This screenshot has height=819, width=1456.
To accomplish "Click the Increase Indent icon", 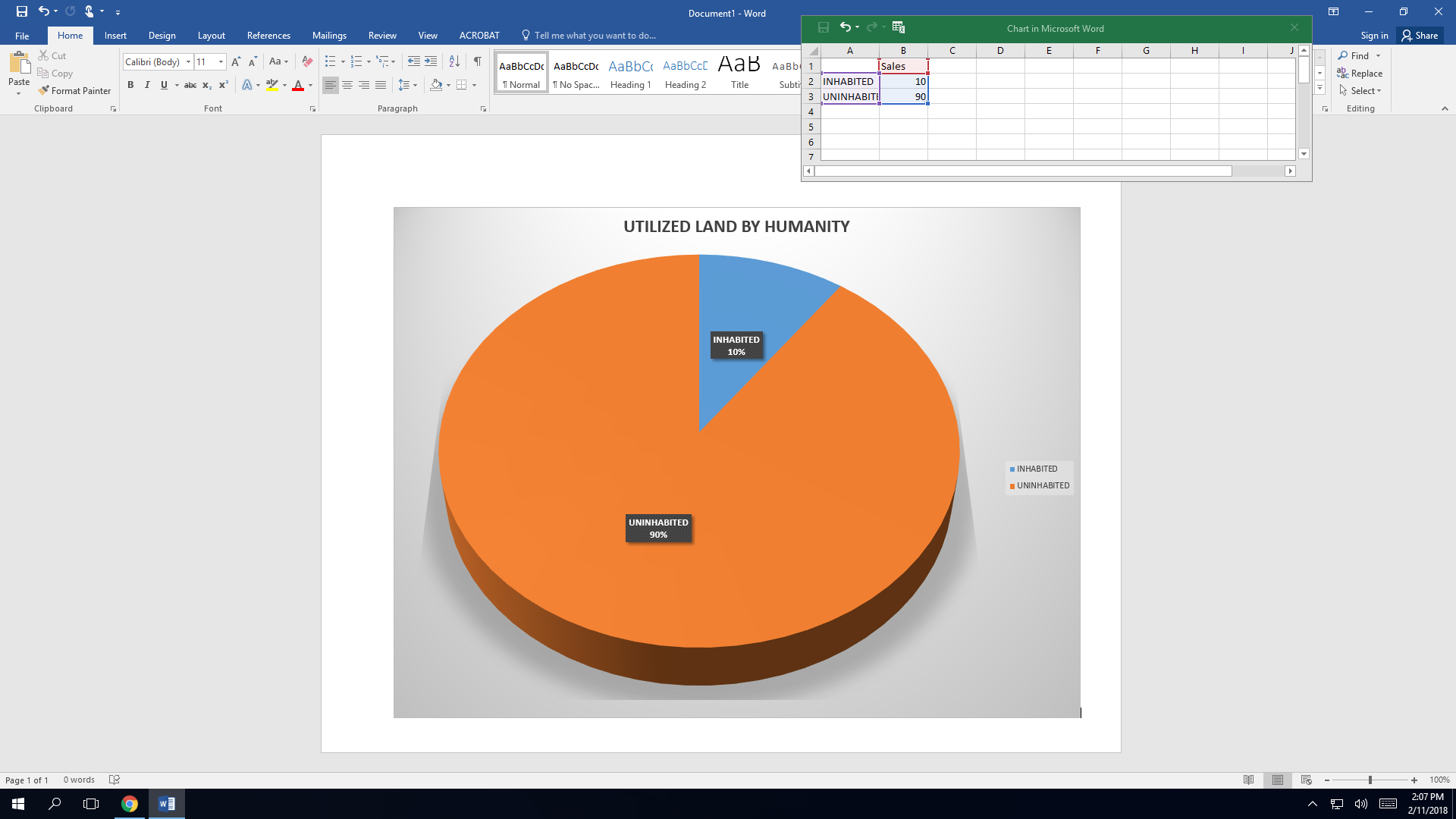I will click(431, 61).
